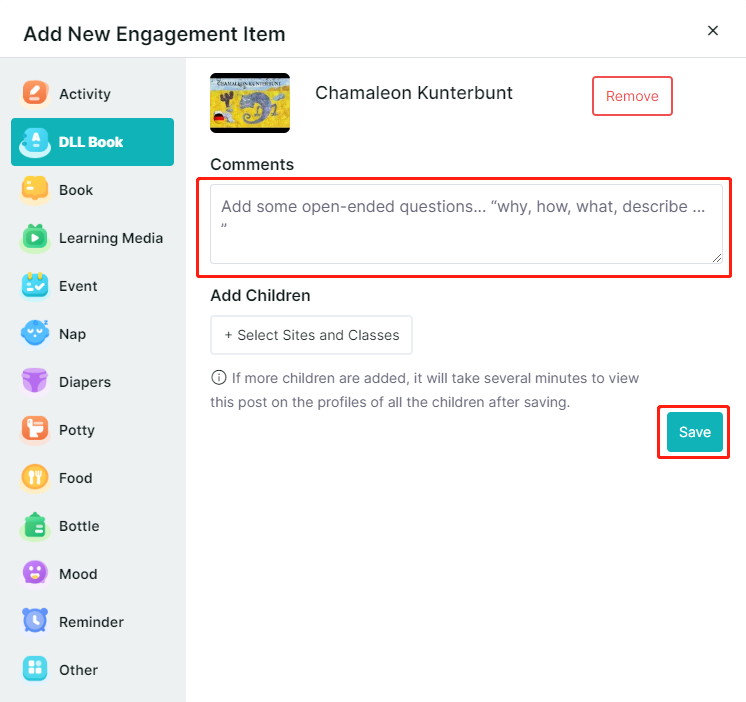
Task: Switch to the DLL Book tab
Action: click(92, 142)
